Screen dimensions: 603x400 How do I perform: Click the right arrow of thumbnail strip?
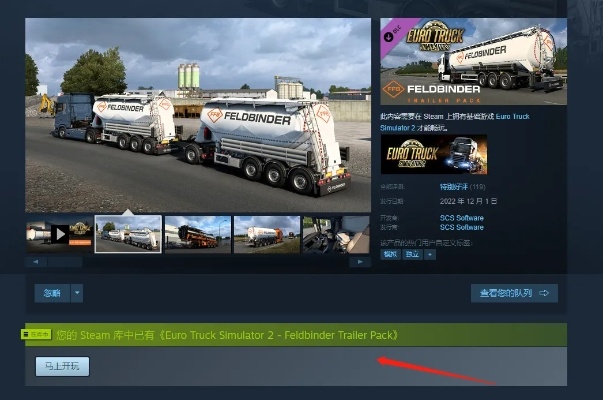click(x=360, y=262)
